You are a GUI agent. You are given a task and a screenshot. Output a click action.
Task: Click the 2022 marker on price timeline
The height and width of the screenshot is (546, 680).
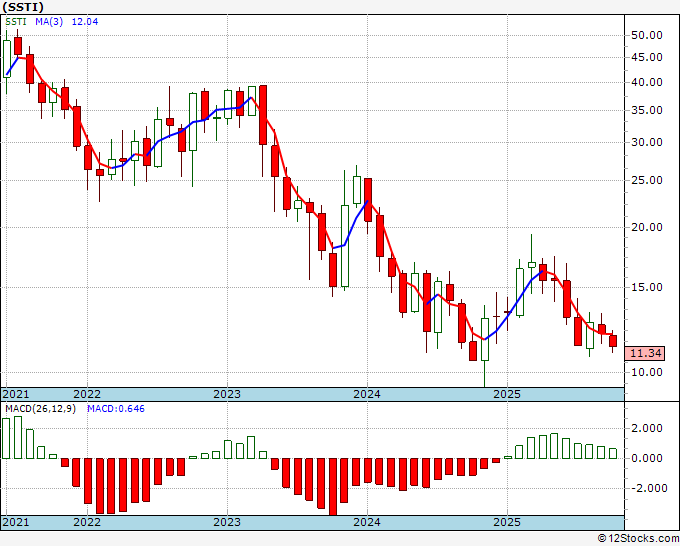(x=87, y=394)
